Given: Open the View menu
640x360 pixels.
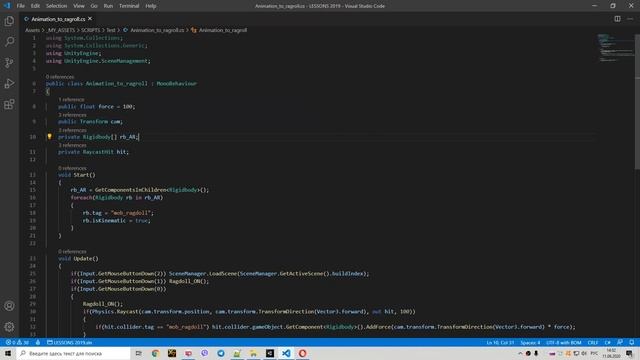Looking at the screenshot, I should pyautogui.click(x=79, y=6).
